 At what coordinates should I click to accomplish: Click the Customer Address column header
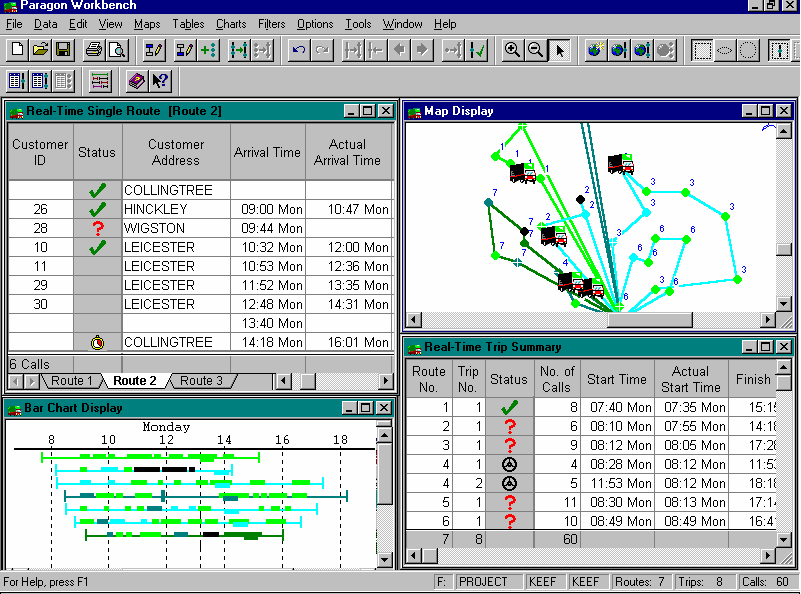[176, 152]
